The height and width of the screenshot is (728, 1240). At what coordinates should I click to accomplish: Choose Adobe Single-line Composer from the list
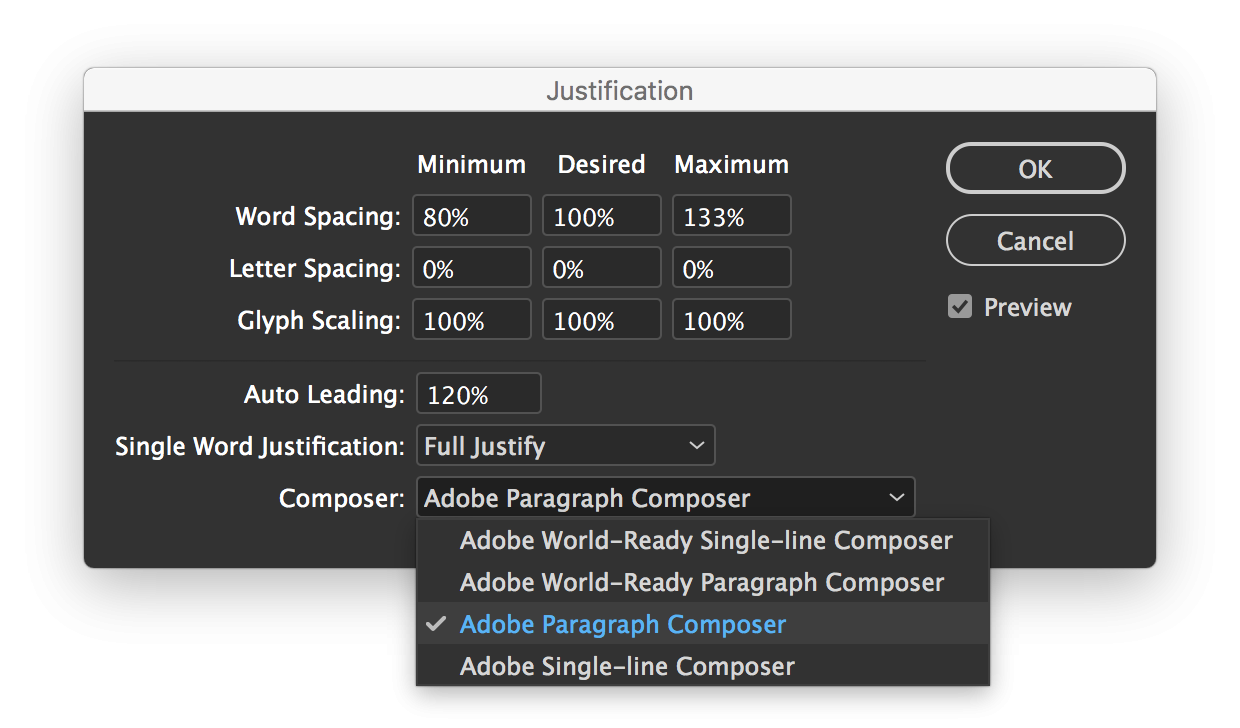click(x=626, y=666)
